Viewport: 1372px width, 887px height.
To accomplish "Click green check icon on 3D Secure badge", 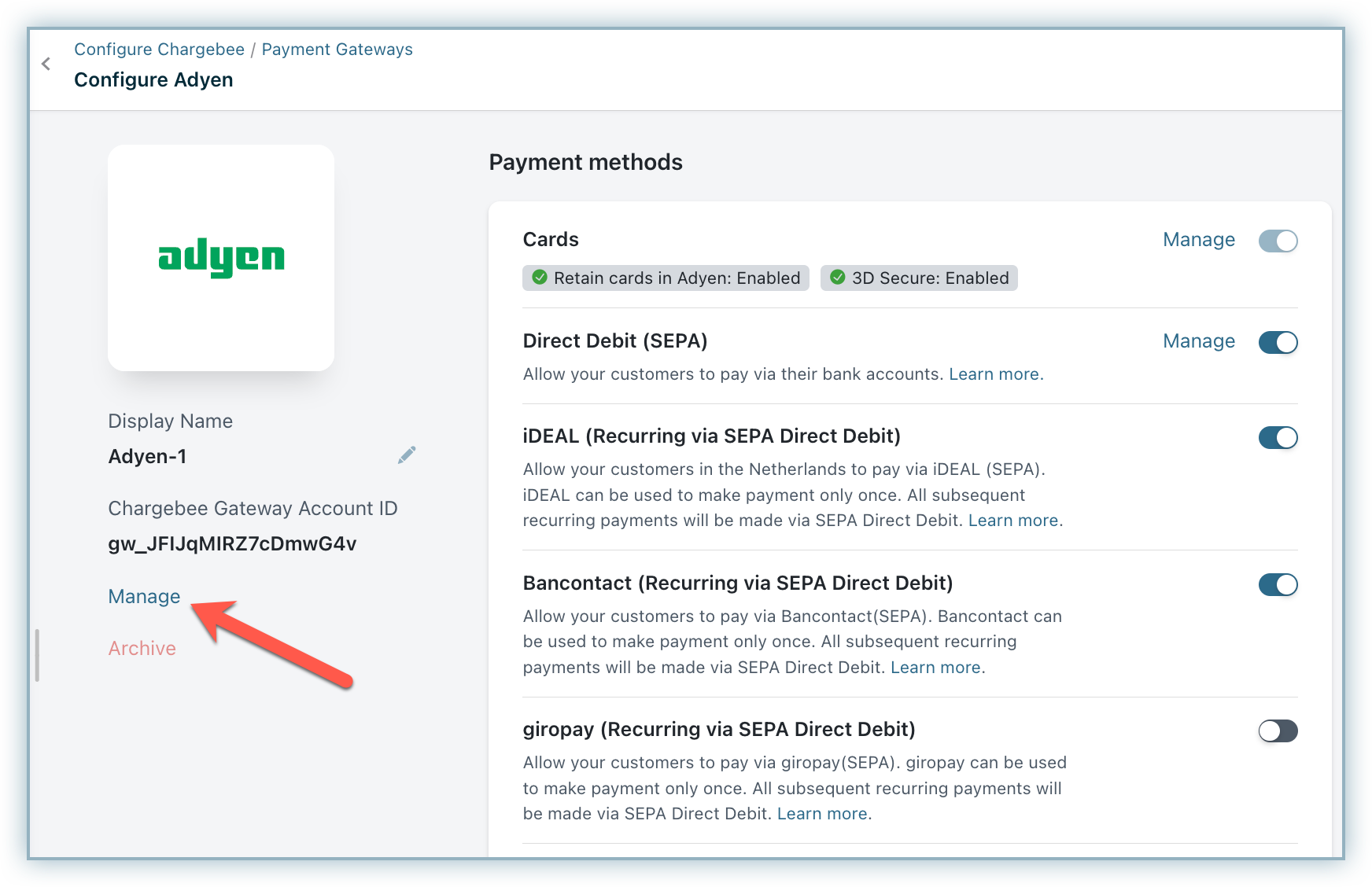I will (x=838, y=278).
